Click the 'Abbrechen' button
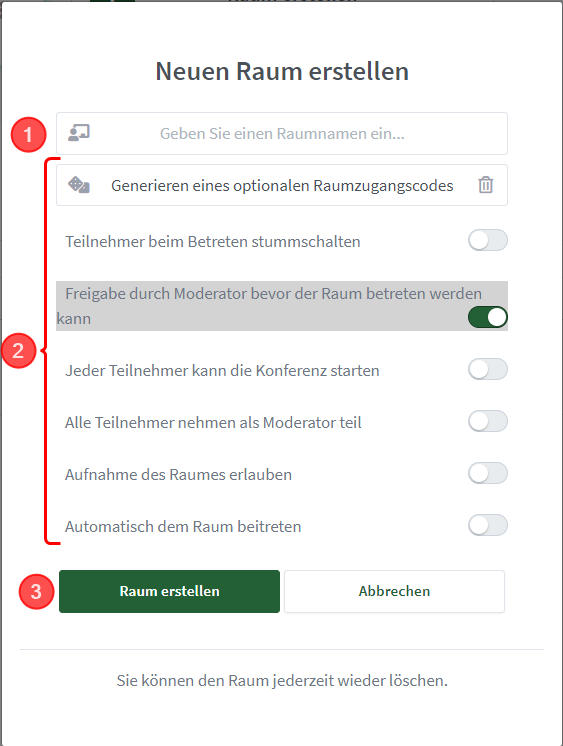This screenshot has height=746, width=563. coord(394,591)
